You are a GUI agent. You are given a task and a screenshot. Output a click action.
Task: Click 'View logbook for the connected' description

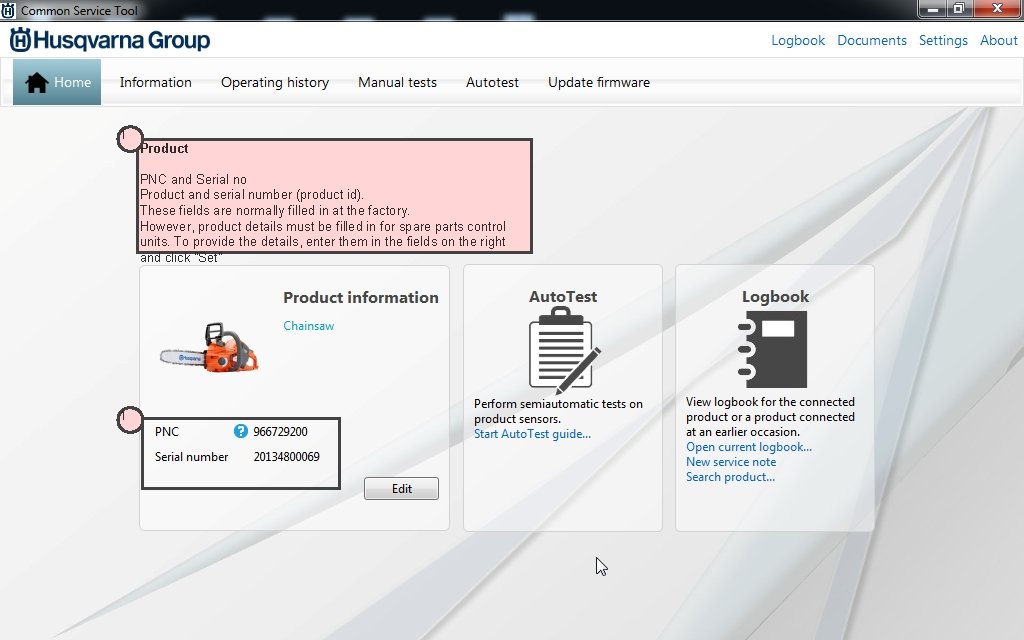(770, 417)
